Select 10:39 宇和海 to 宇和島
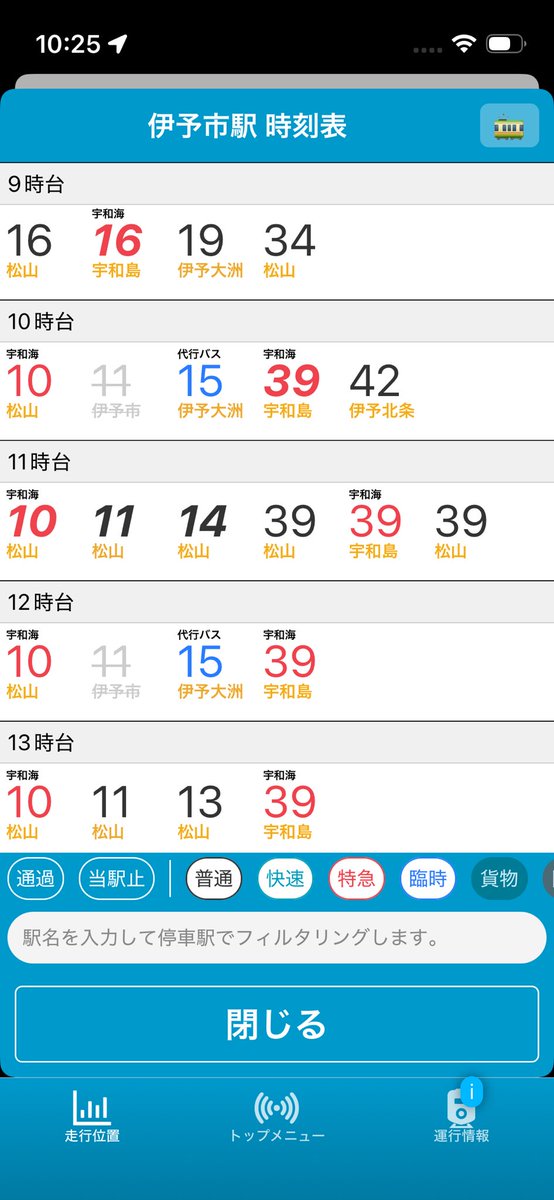This screenshot has width=554, height=1200. (290, 384)
